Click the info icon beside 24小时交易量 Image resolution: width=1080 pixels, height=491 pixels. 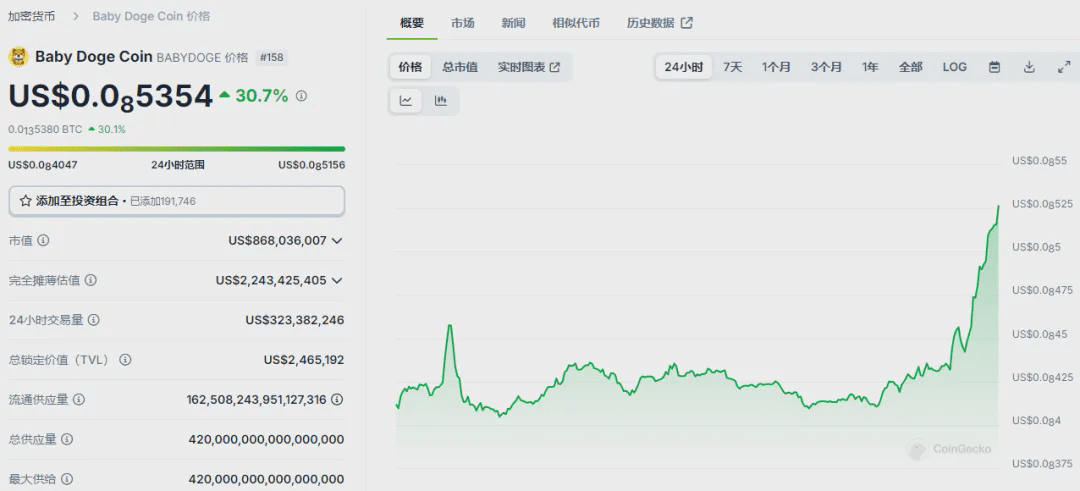[x=94, y=320]
